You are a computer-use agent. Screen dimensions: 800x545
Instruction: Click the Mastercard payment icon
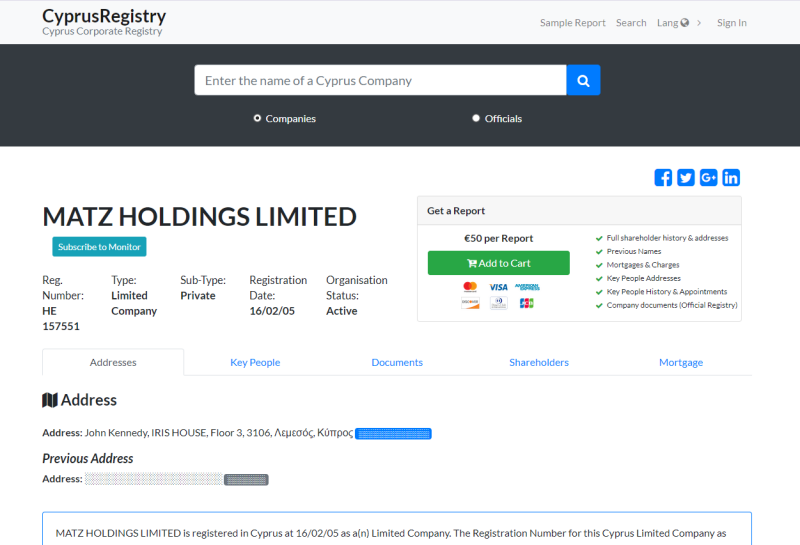470,287
